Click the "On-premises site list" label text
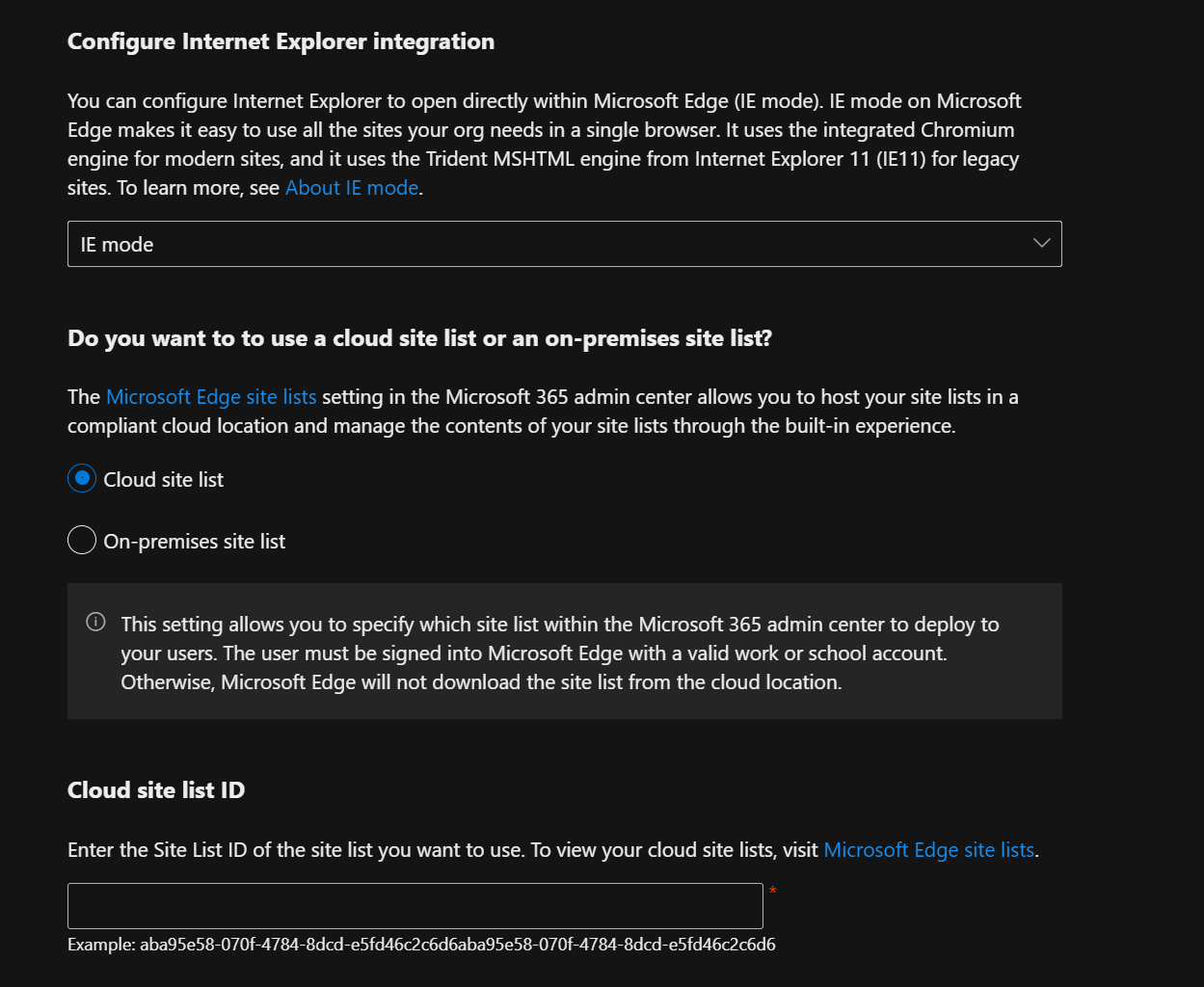 (194, 542)
